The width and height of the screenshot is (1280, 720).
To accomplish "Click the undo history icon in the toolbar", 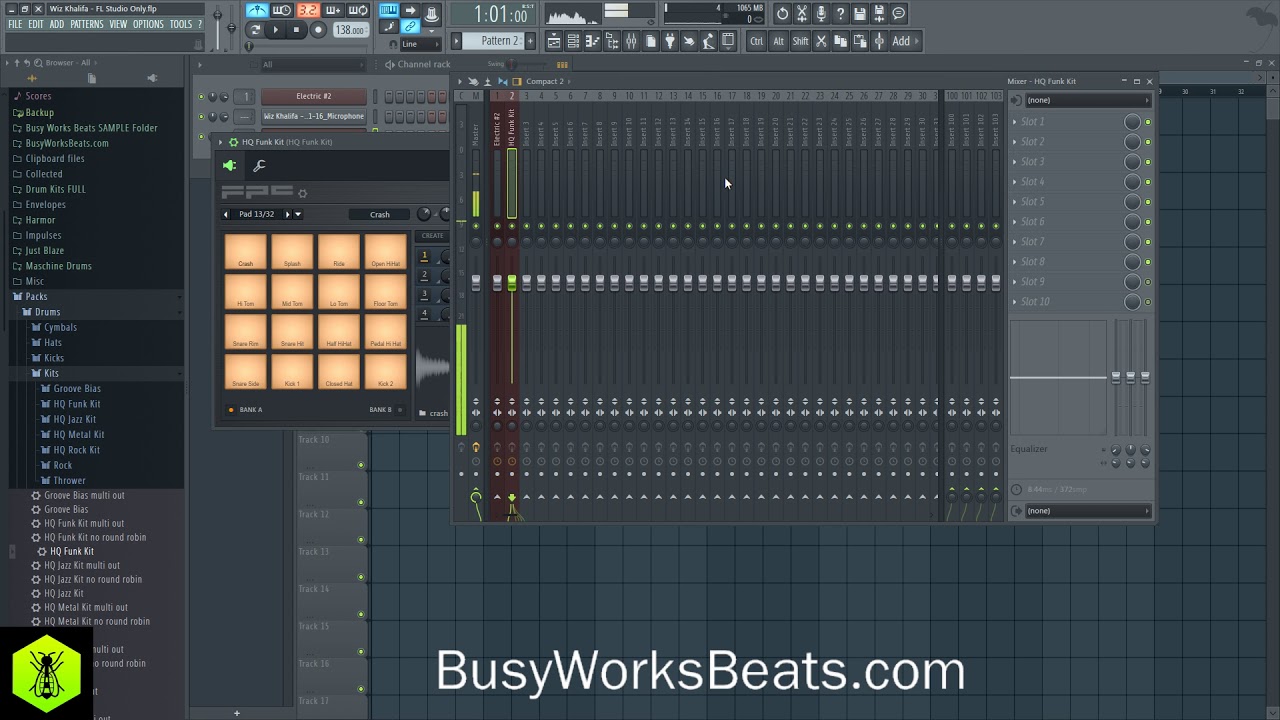I will tap(783, 14).
